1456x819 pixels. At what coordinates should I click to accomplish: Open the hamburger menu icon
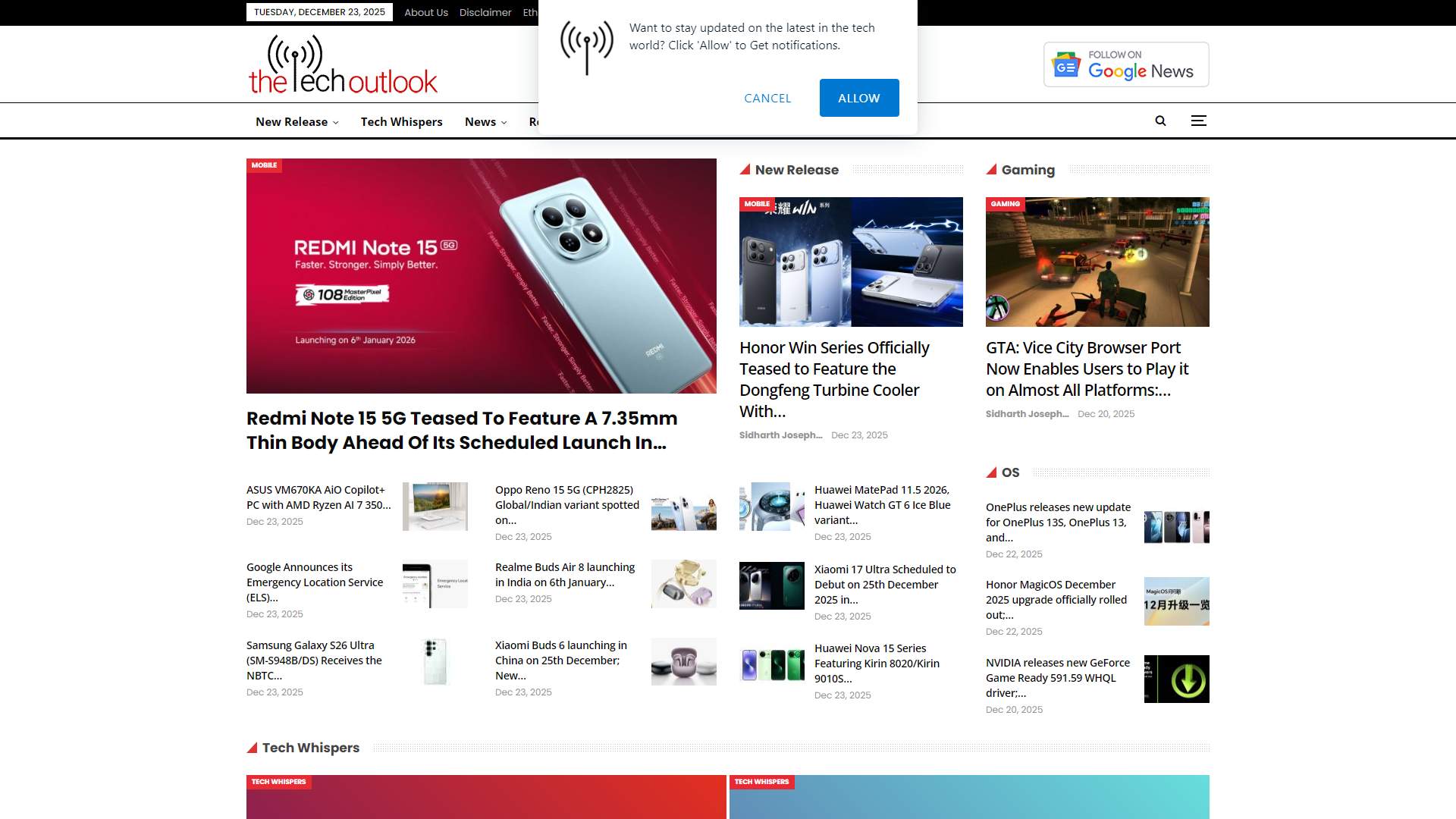pyautogui.click(x=1198, y=121)
